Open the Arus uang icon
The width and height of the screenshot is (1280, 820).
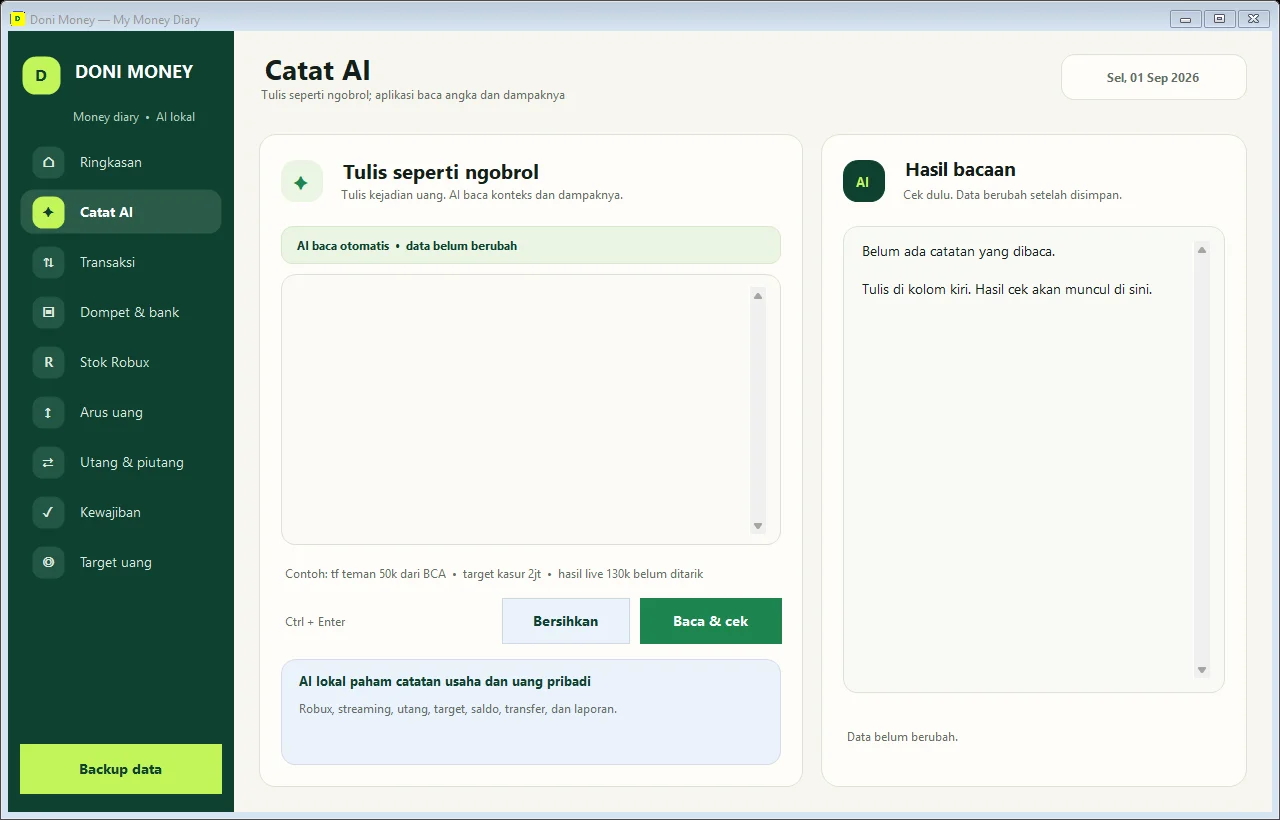(48, 412)
